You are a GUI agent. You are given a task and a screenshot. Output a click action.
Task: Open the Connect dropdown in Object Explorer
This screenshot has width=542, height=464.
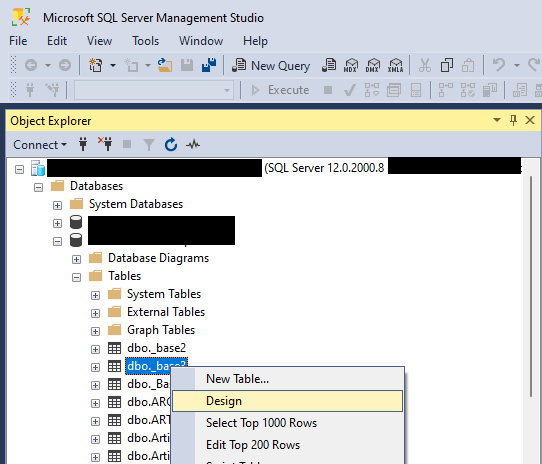pyautogui.click(x=40, y=145)
